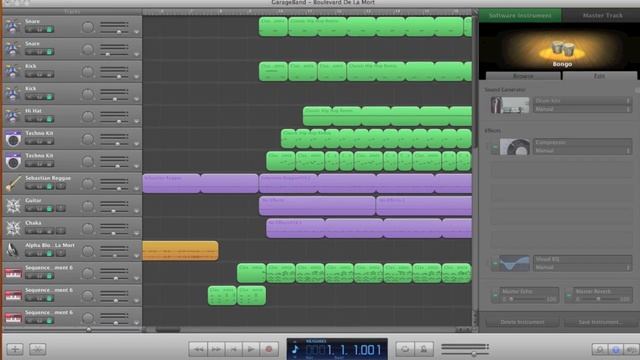Image resolution: width=640 pixels, height=360 pixels.
Task: Open the track editor scissors button
Action: [38, 349]
